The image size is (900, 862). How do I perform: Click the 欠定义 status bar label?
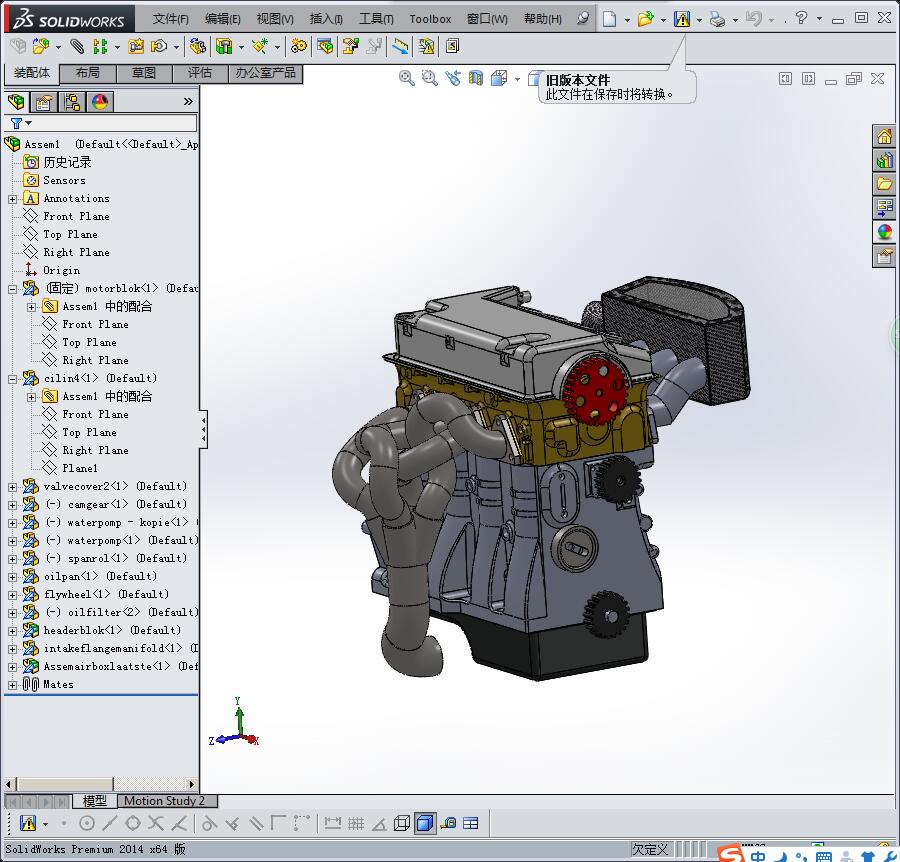(x=650, y=849)
